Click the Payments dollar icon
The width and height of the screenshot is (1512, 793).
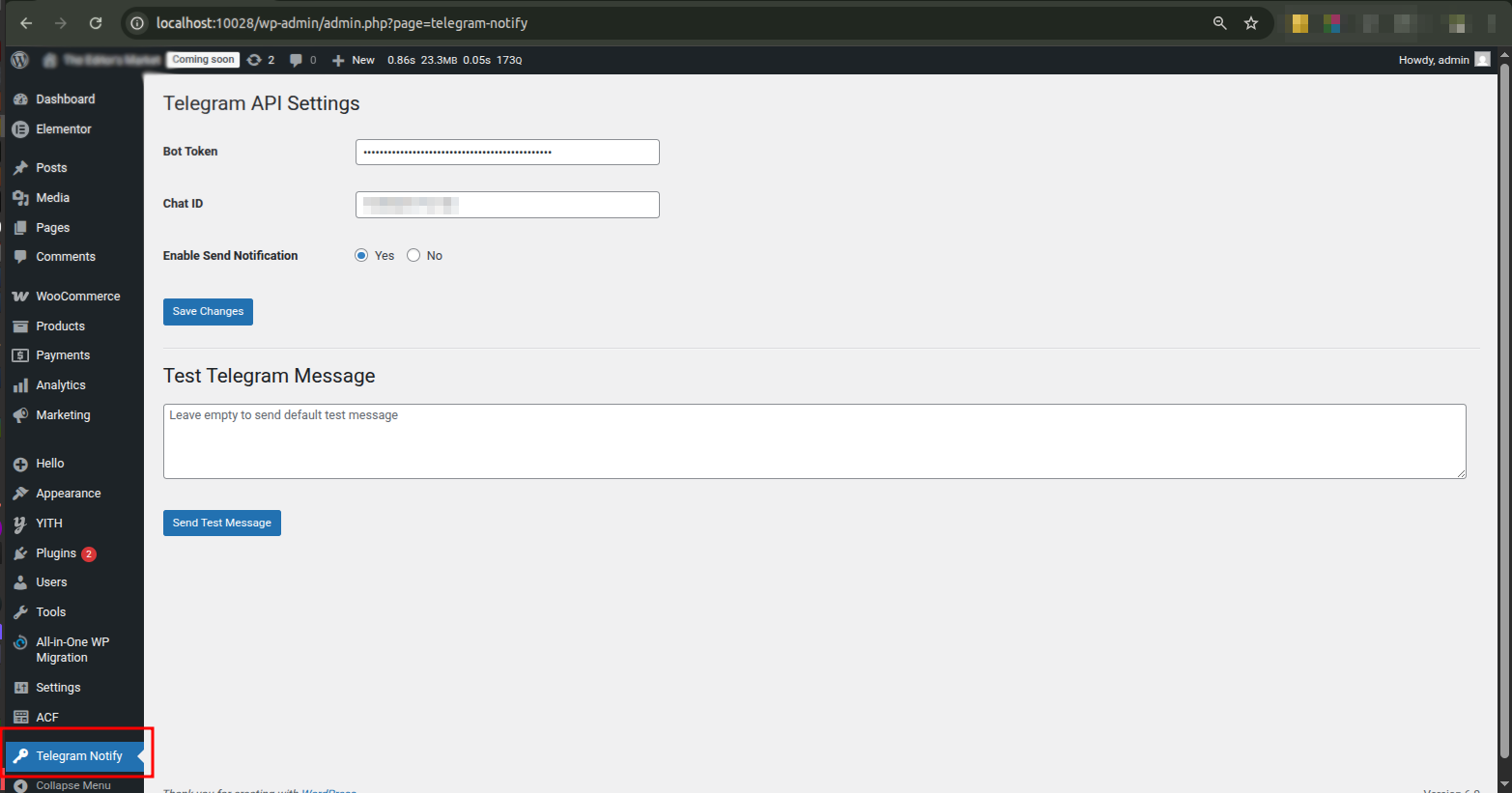[x=20, y=355]
